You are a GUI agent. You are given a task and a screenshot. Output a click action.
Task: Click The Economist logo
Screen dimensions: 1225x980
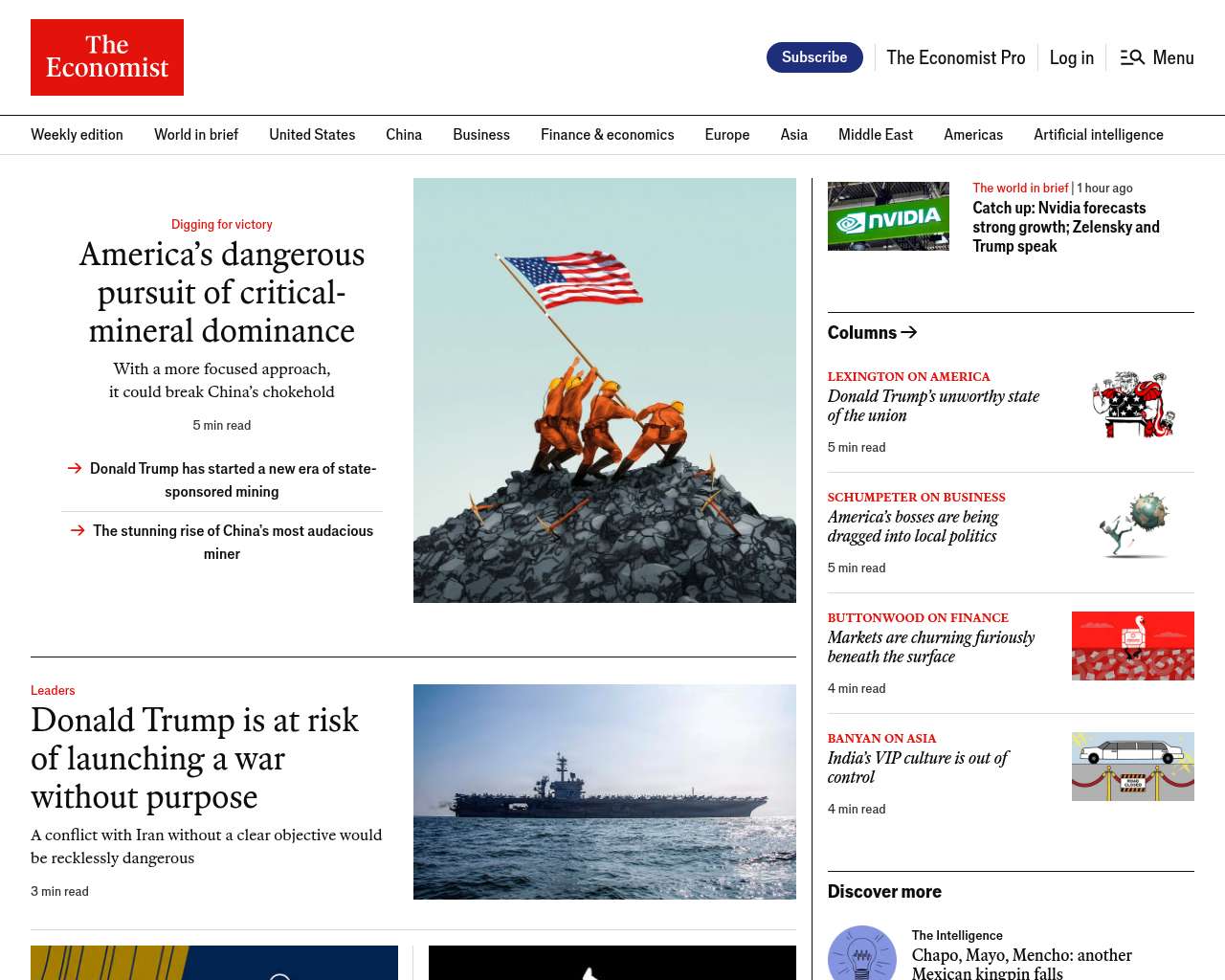107,57
